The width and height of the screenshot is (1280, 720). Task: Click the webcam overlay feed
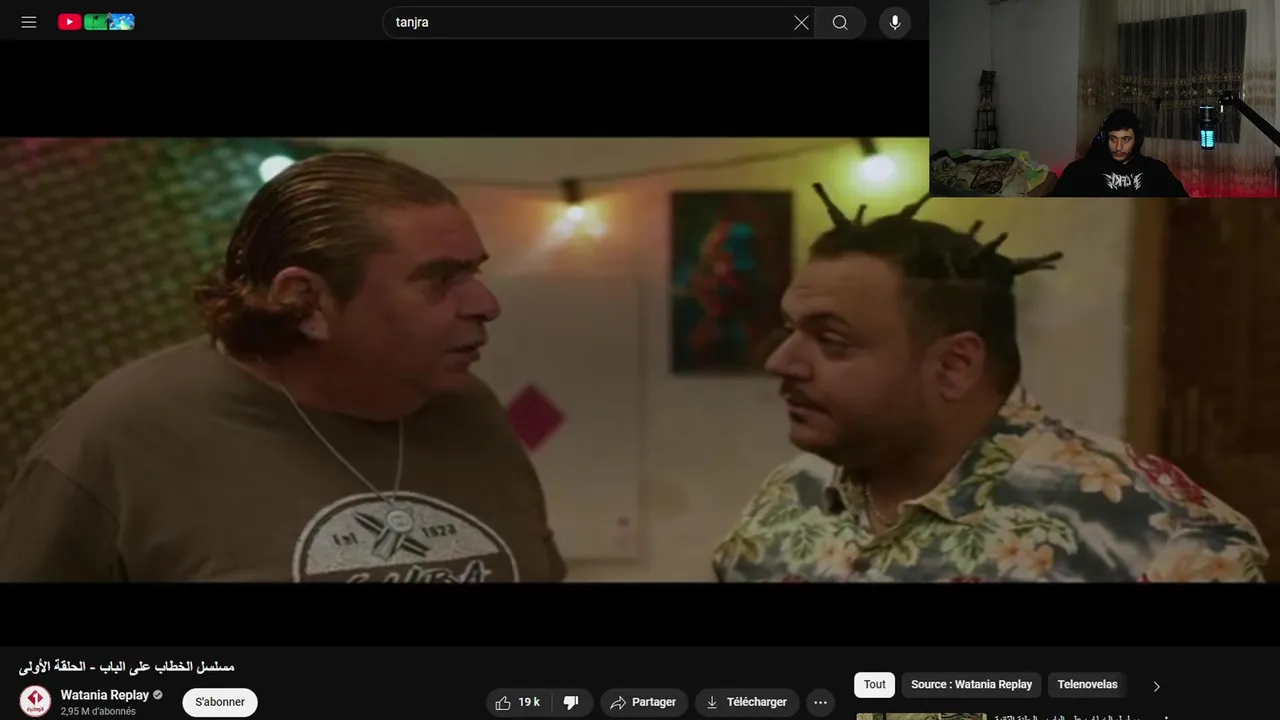[x=1104, y=98]
